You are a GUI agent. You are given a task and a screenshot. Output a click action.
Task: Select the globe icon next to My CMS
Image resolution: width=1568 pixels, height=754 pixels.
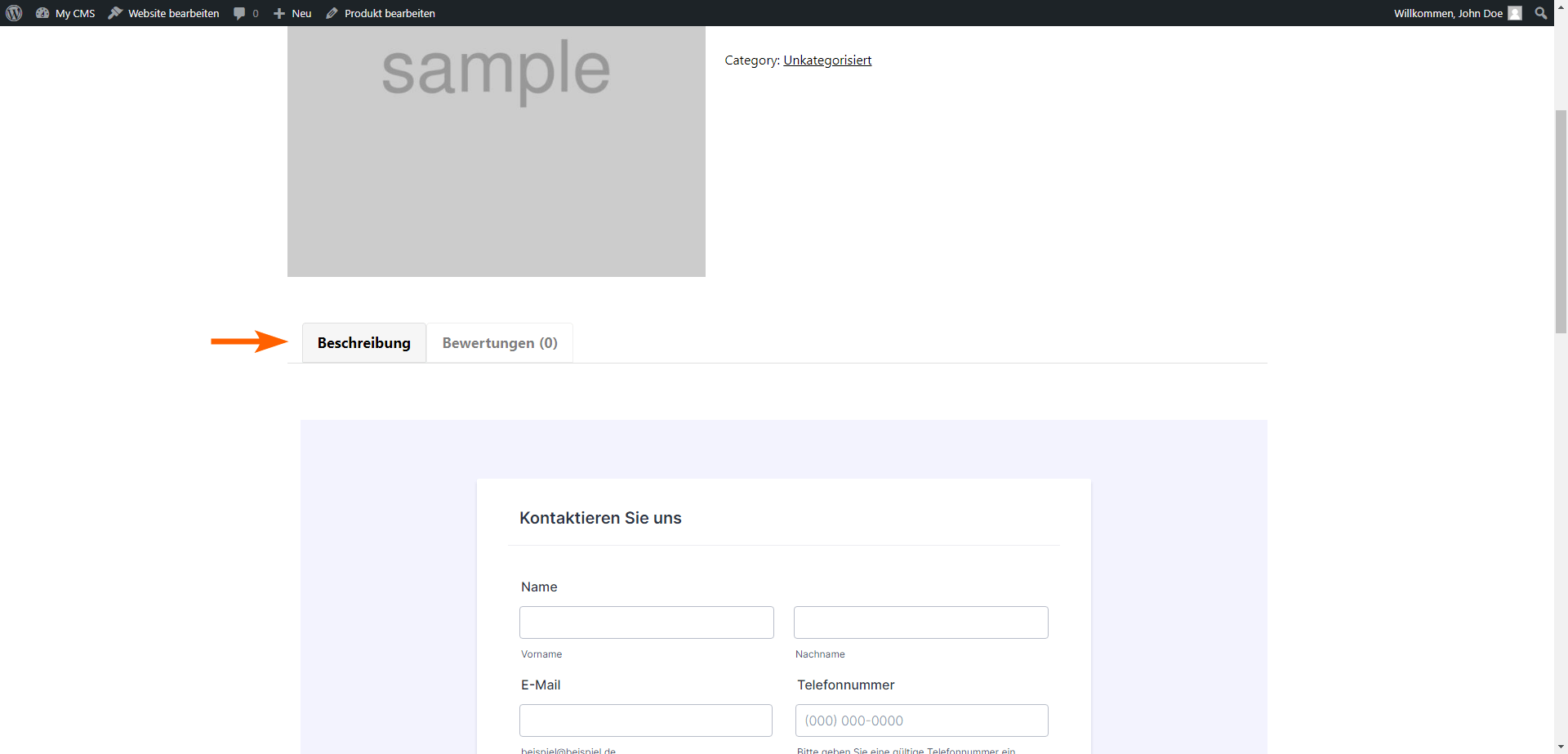coord(42,13)
